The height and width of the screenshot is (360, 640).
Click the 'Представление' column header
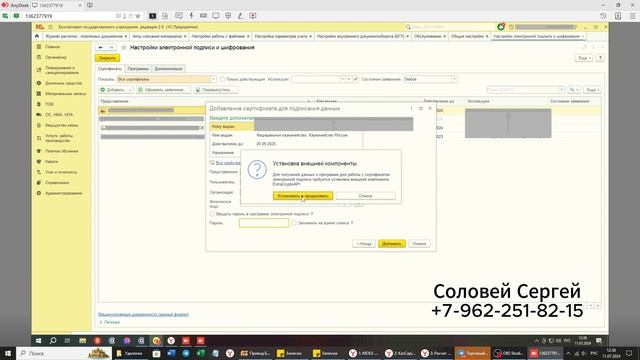click(114, 101)
